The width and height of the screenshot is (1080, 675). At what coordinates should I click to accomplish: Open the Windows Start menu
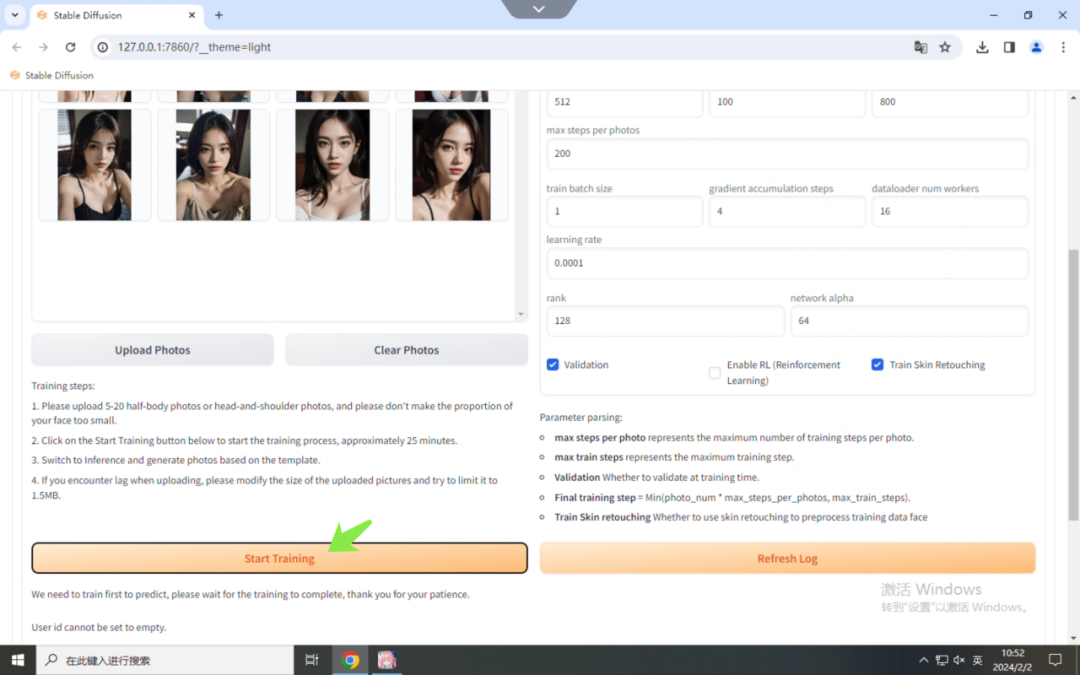click(x=18, y=660)
